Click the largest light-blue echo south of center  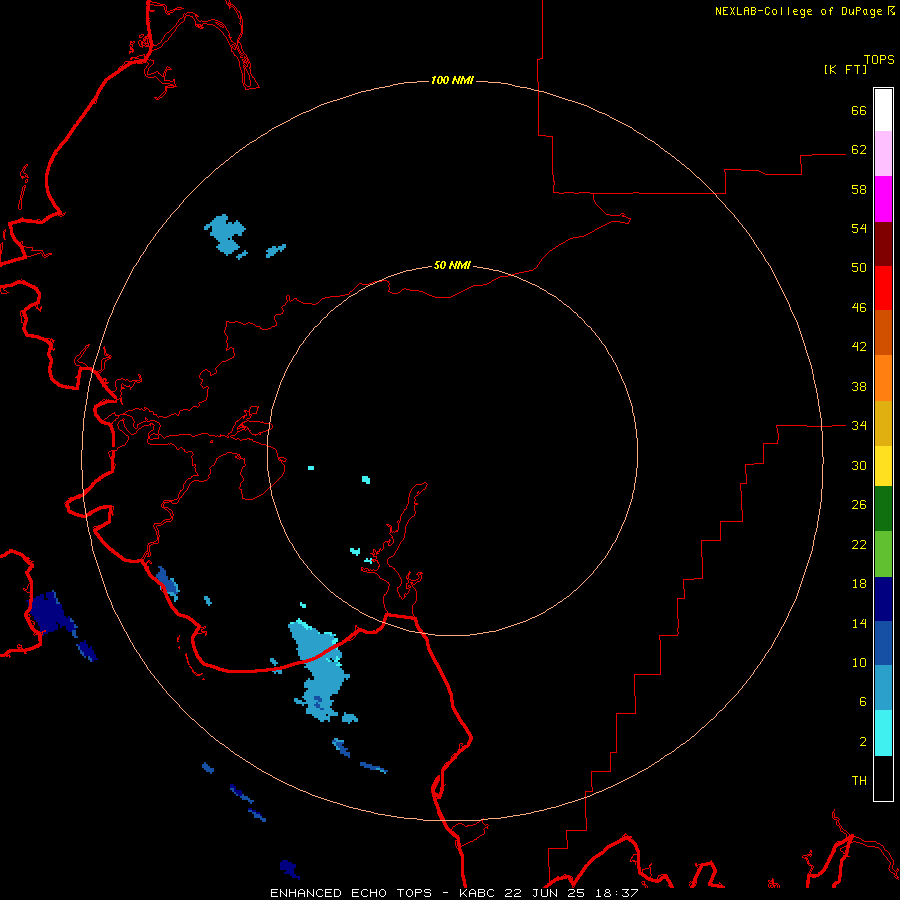[x=319, y=669]
